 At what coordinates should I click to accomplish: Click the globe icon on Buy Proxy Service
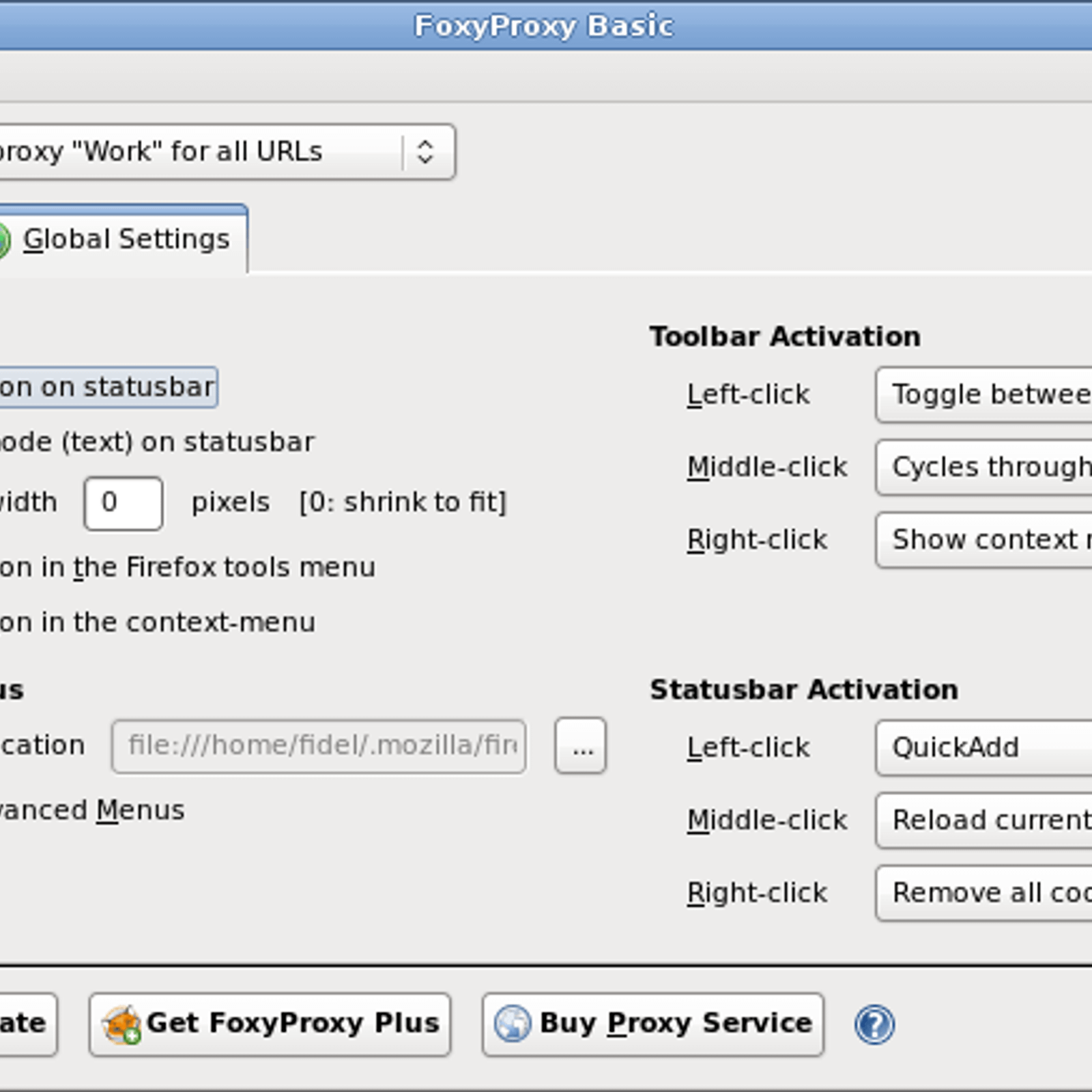click(512, 1024)
